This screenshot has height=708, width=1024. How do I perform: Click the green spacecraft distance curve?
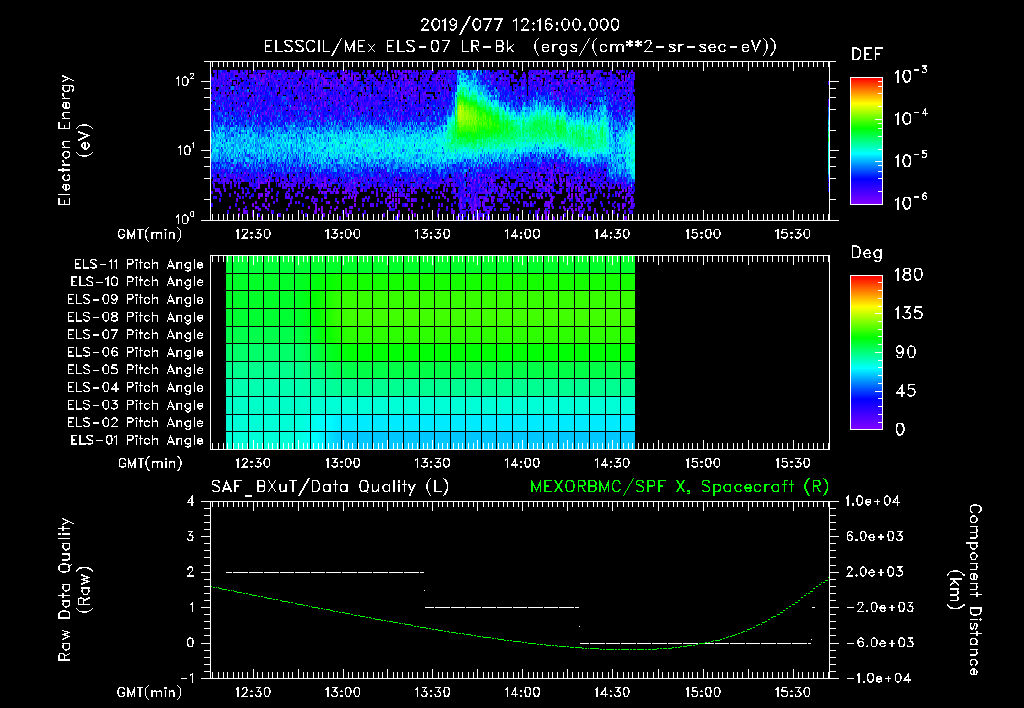click(520, 641)
